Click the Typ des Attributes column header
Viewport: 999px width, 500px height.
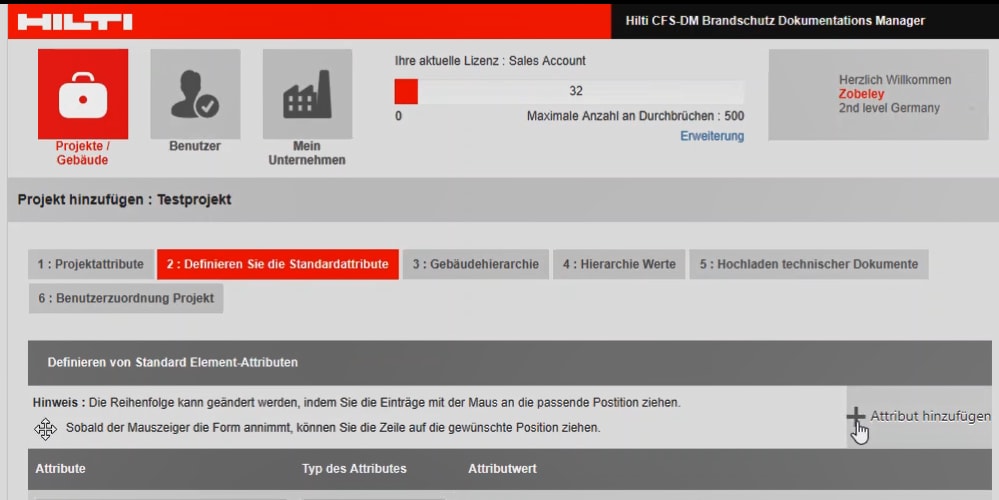(354, 469)
